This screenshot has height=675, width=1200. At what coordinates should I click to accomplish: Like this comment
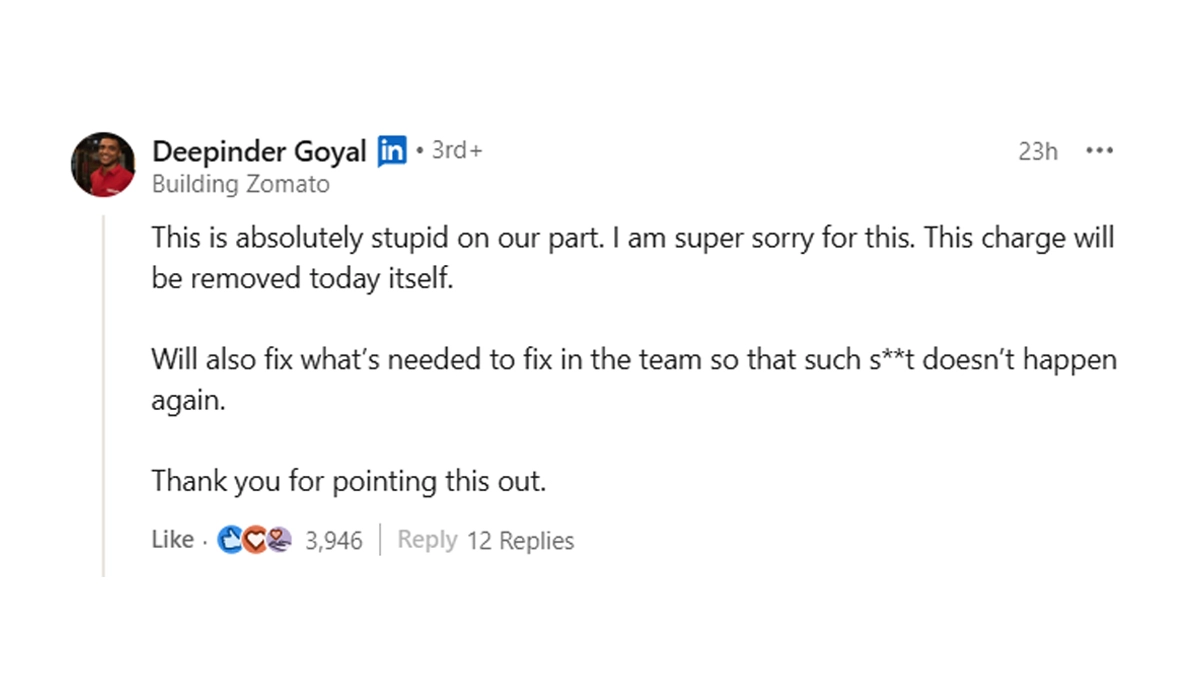click(x=172, y=540)
